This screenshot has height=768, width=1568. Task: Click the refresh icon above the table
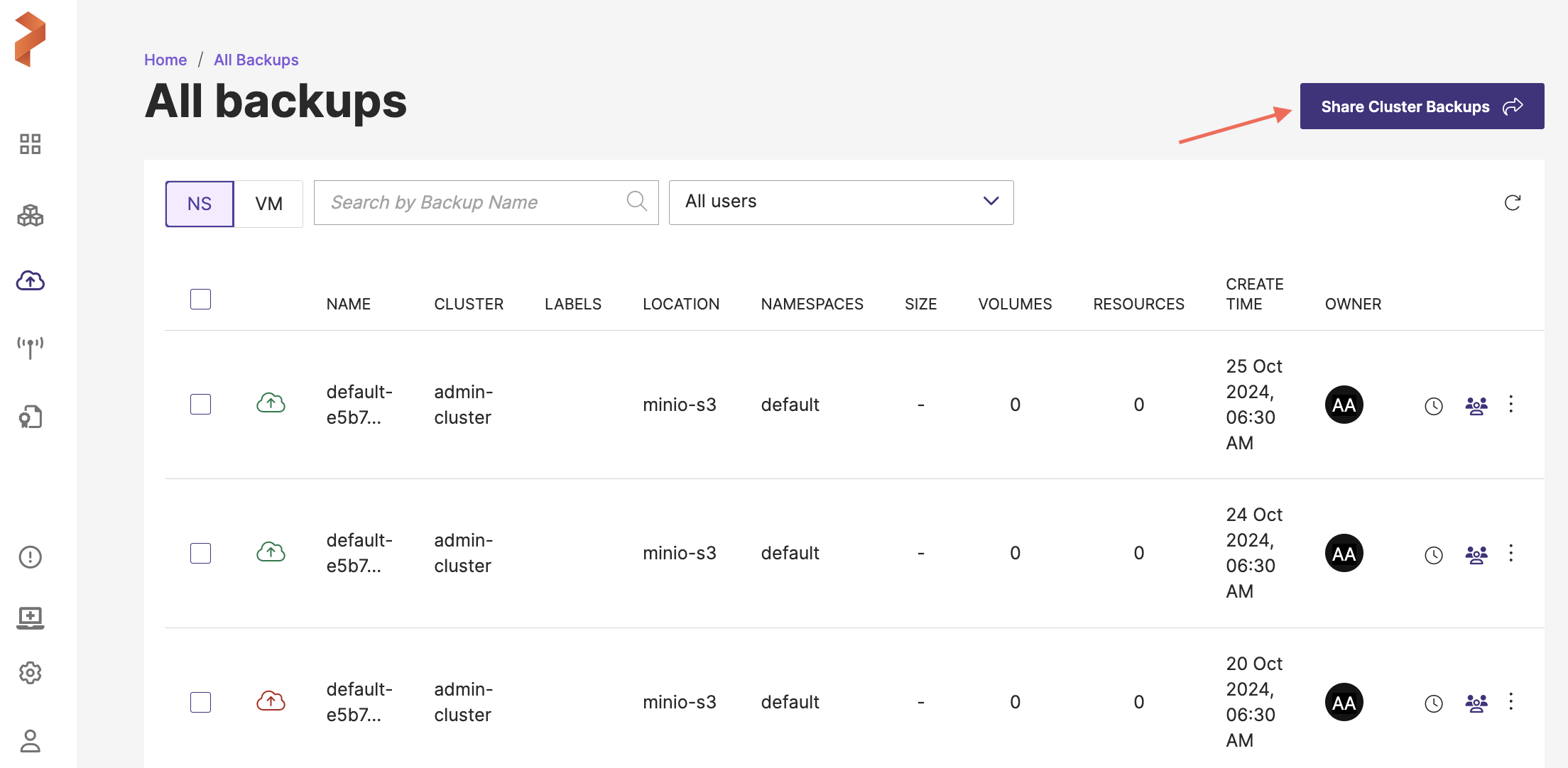click(1512, 203)
